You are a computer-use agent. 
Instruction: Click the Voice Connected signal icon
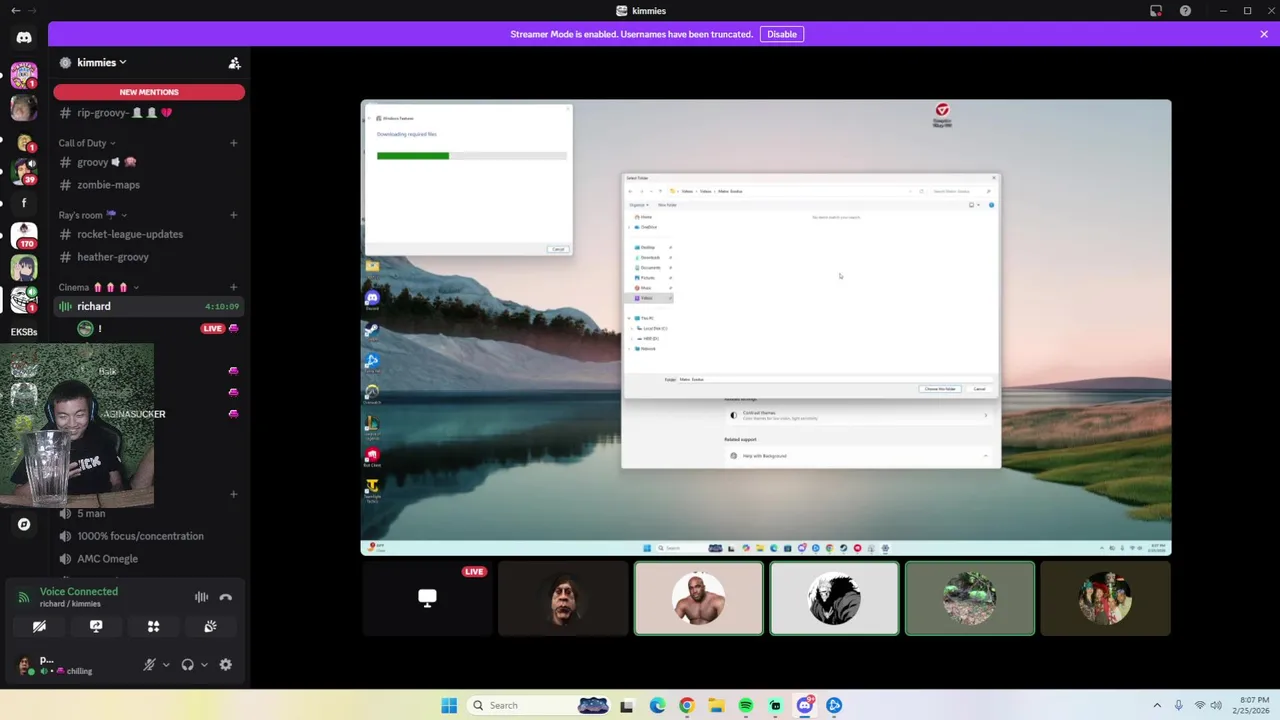tap(24, 597)
